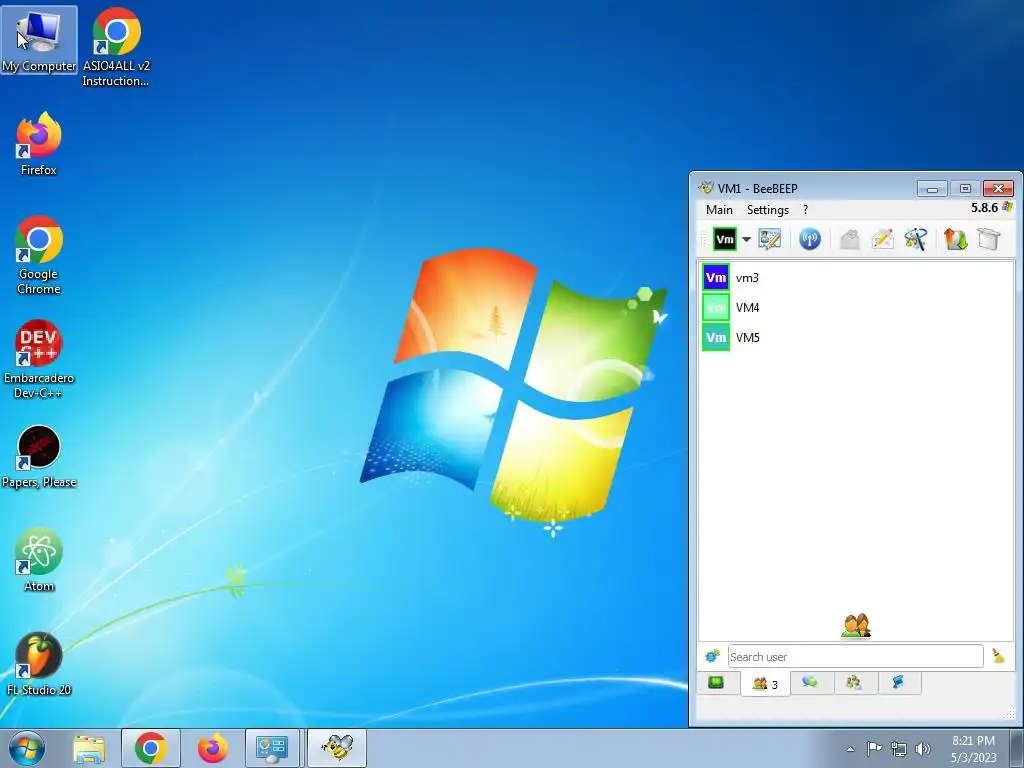Select the Embarcadero Dev-C++ desktop shortcut

(39, 359)
